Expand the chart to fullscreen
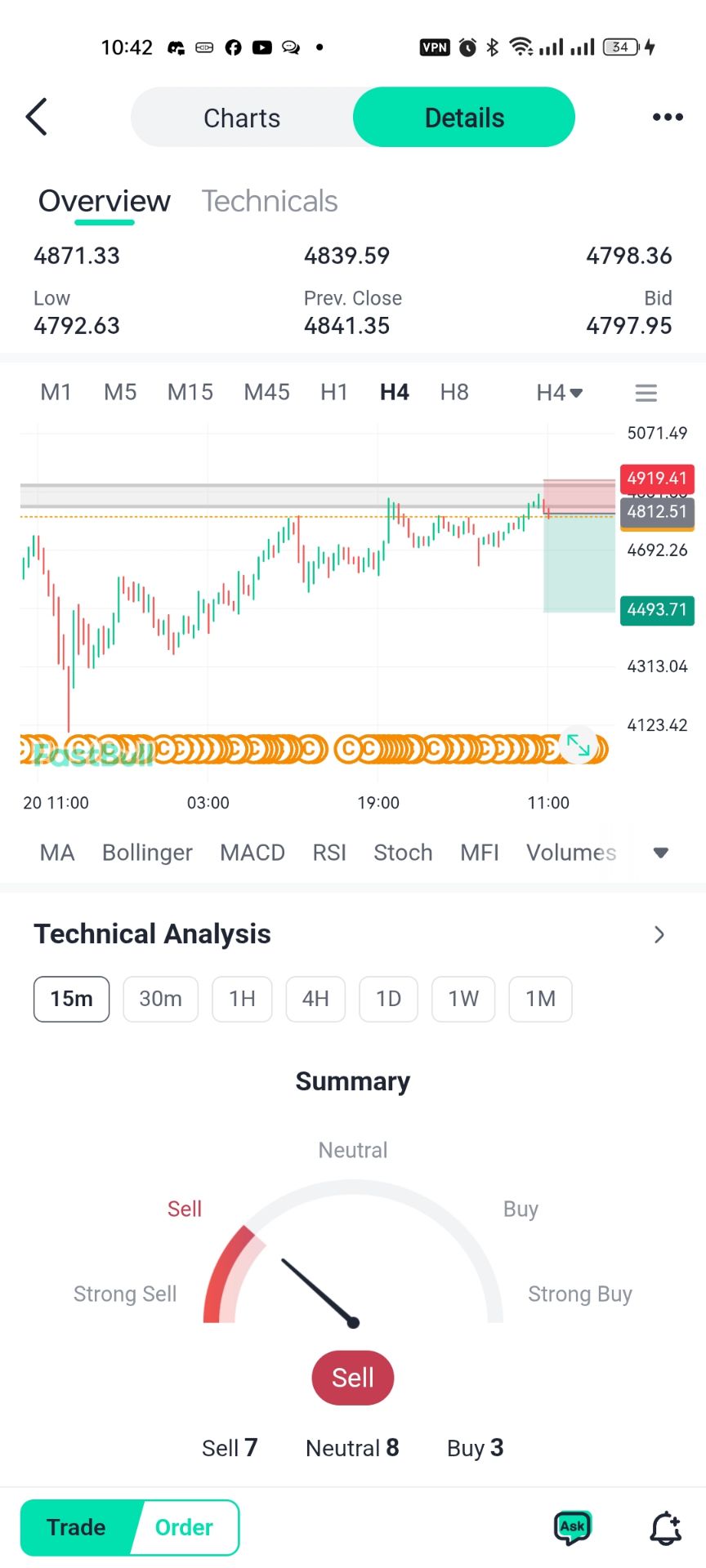The image size is (706, 1568). coord(579,745)
